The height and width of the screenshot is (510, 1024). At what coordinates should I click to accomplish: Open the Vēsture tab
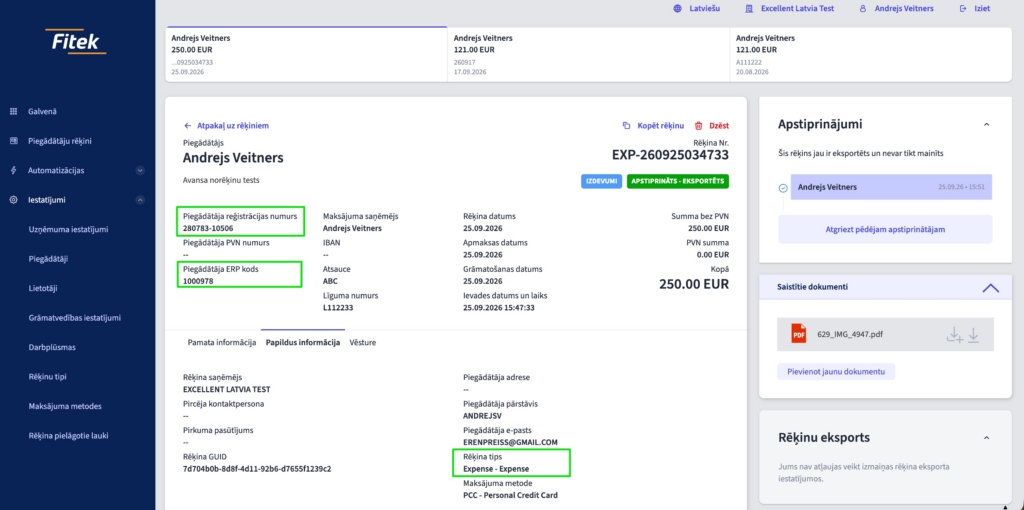click(x=362, y=342)
